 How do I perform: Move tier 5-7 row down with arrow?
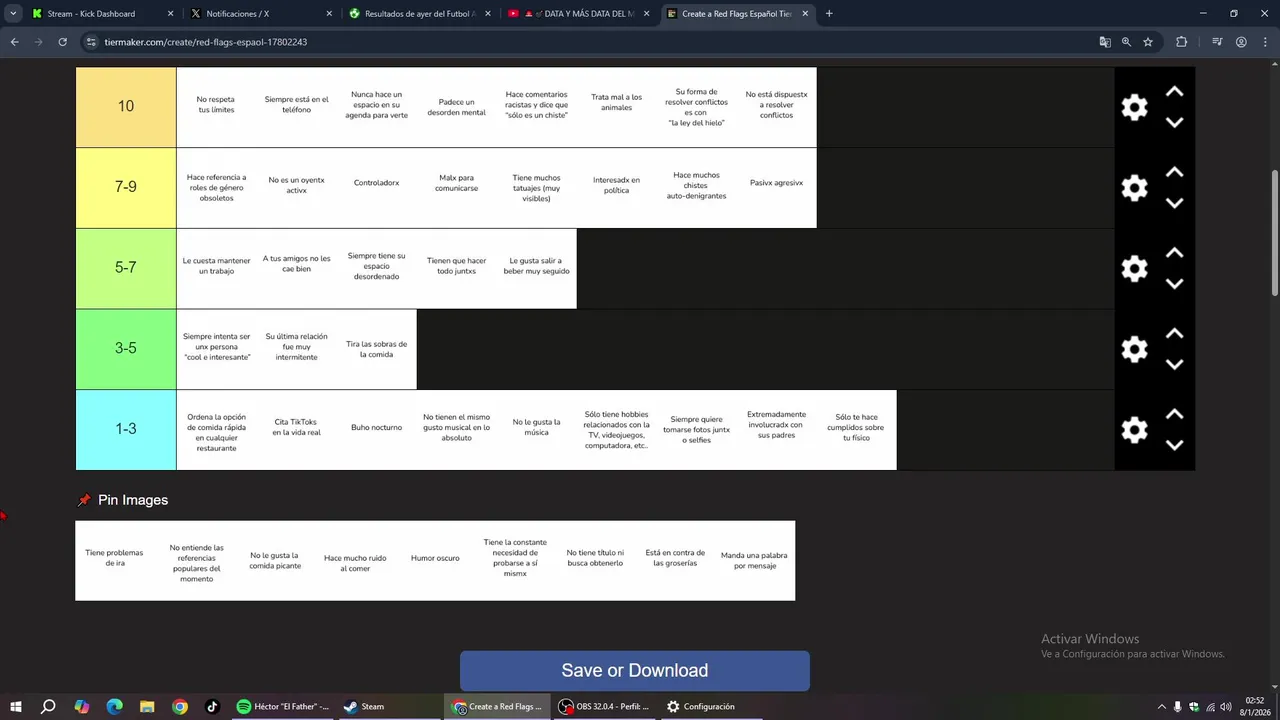pos(1175,283)
